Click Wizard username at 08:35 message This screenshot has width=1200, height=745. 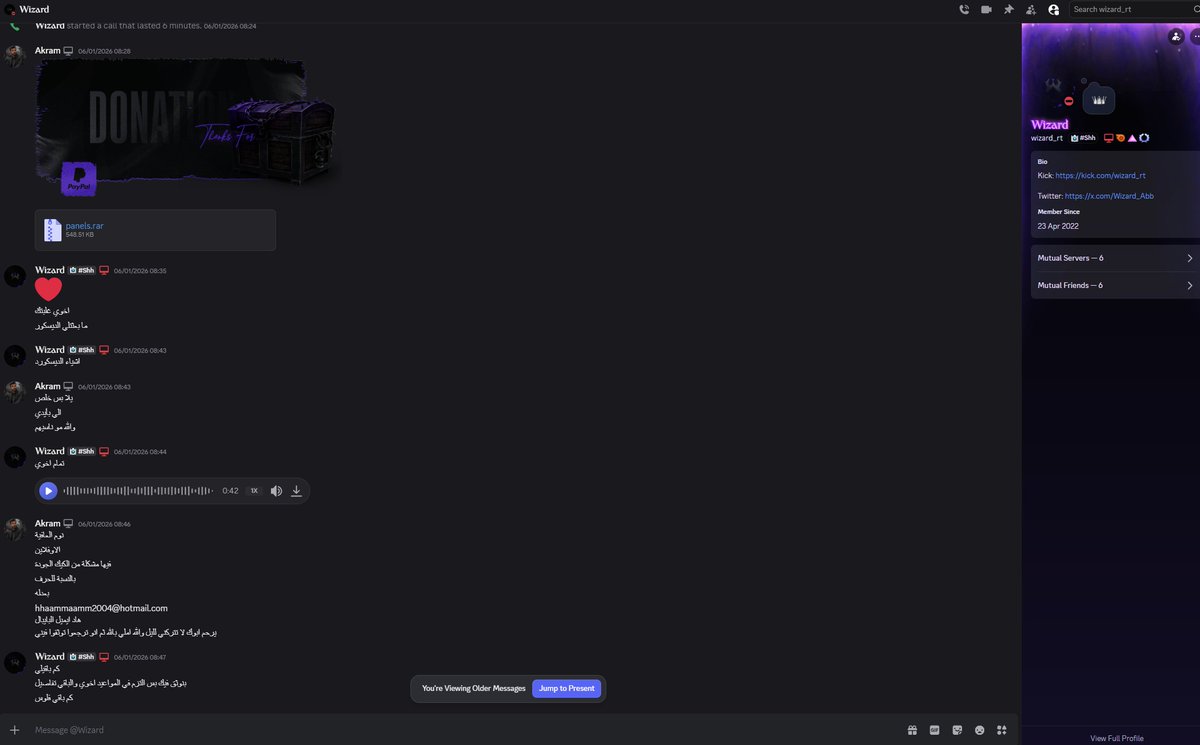point(50,270)
